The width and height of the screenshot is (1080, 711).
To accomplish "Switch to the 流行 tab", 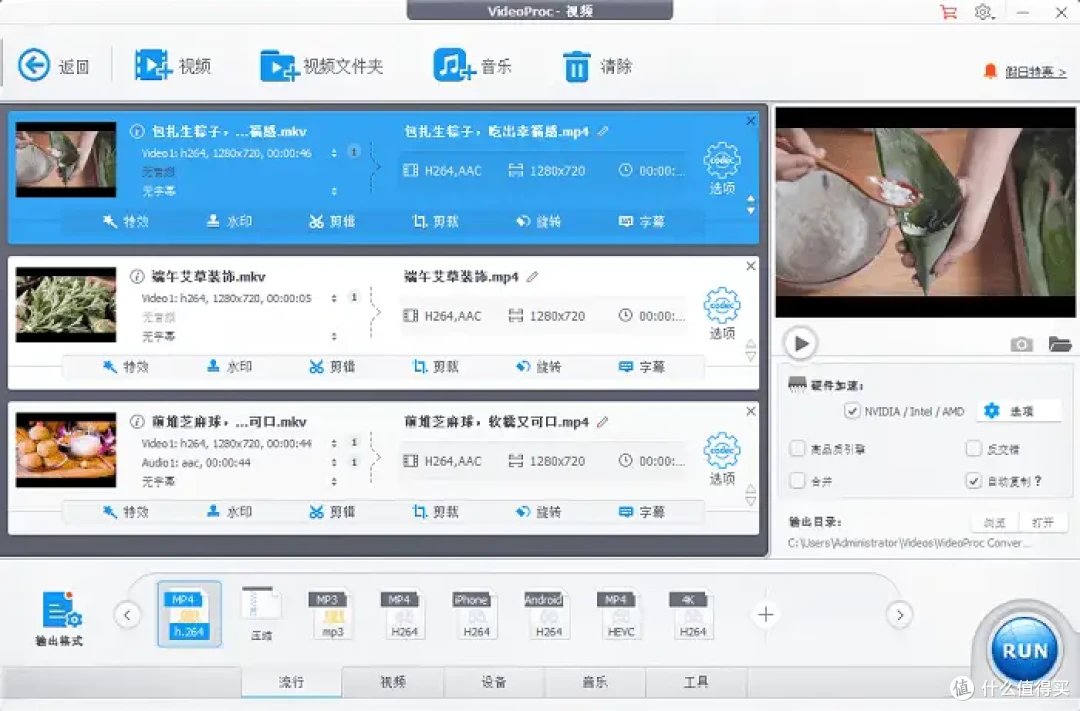I will coord(291,682).
